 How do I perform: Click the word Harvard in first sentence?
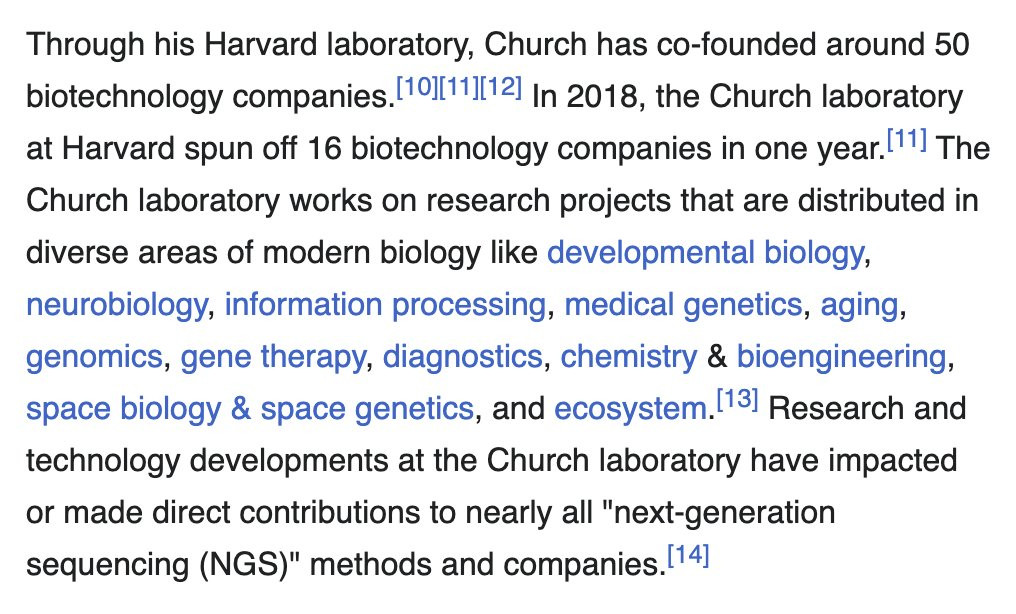coord(260,45)
